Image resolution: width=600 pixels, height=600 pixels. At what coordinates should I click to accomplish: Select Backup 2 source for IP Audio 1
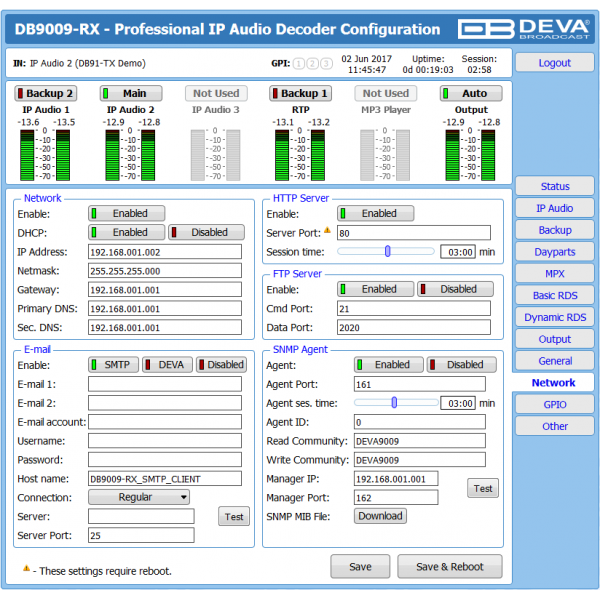46,93
